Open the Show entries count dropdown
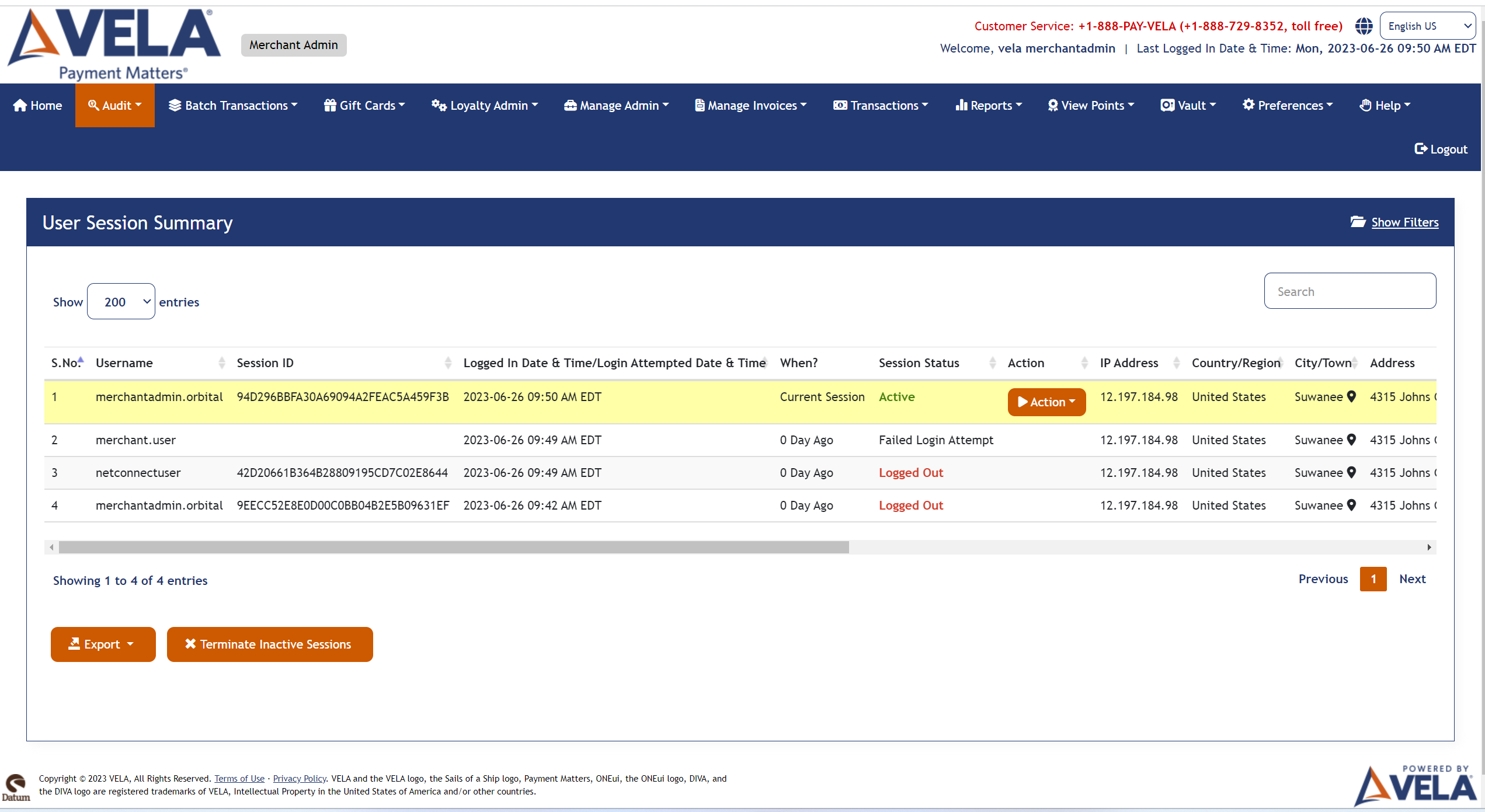Screen dimensions: 1485x812 coord(121,301)
